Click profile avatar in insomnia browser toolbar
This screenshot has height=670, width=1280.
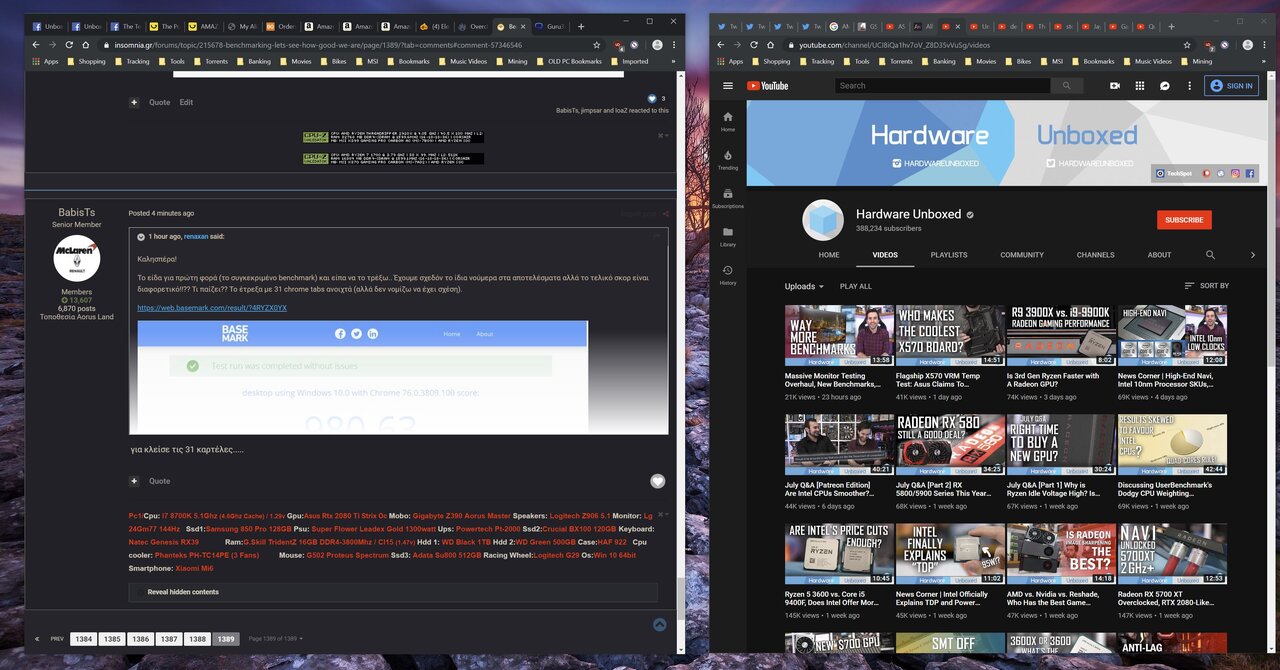click(x=657, y=44)
